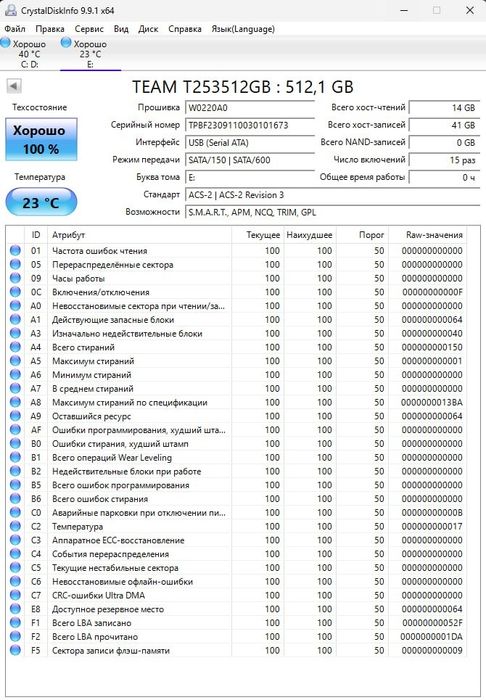Click the transfer mode field SATA/150 | SATA/600

click(250, 160)
